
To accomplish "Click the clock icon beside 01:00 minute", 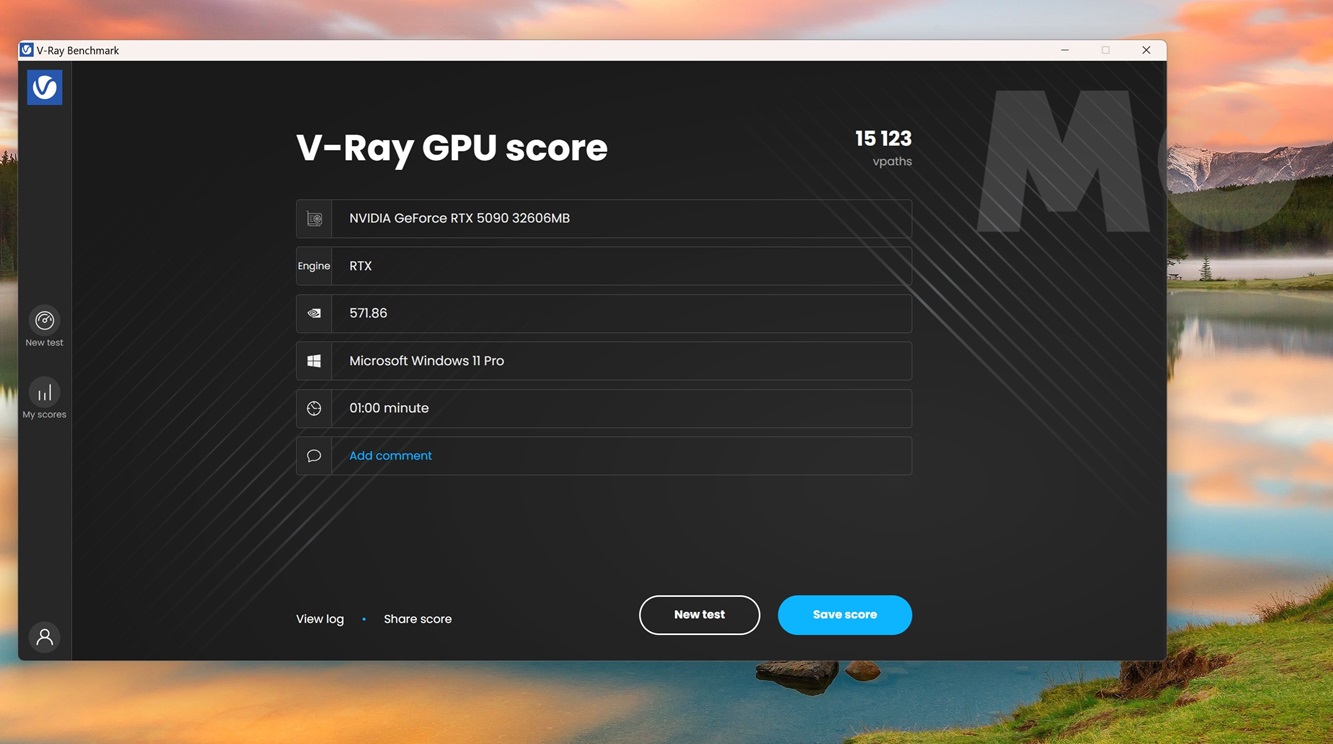I will 314,409.
